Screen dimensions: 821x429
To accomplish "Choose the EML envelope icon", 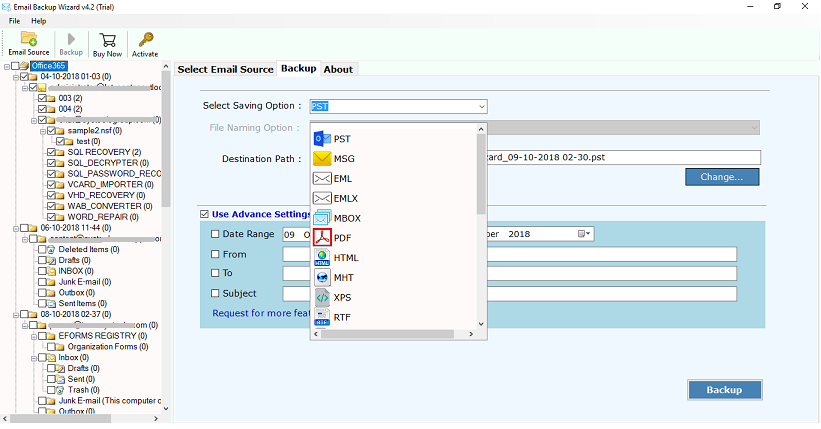I will click(322, 179).
